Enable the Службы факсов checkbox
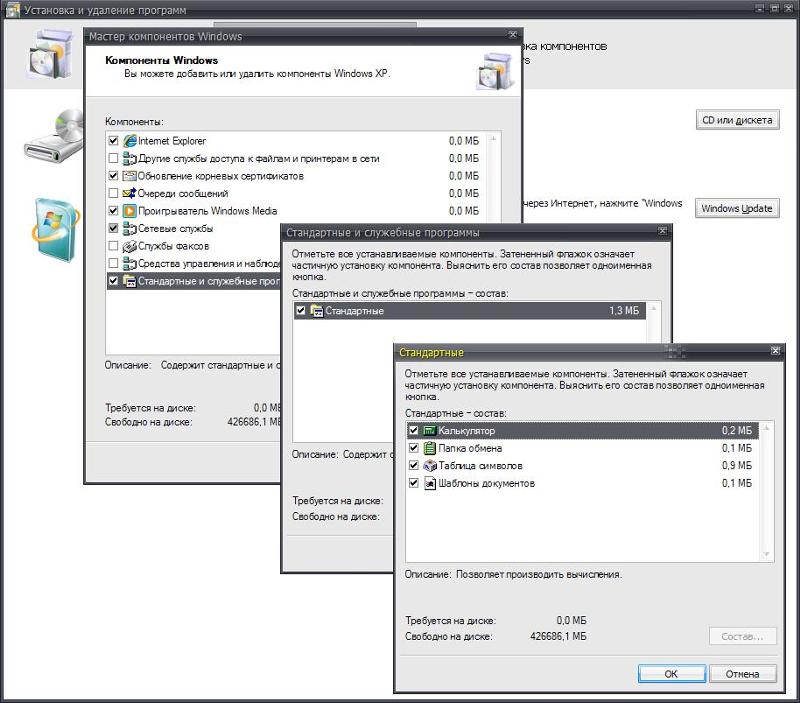Viewport: 800px width, 703px height. [x=113, y=247]
